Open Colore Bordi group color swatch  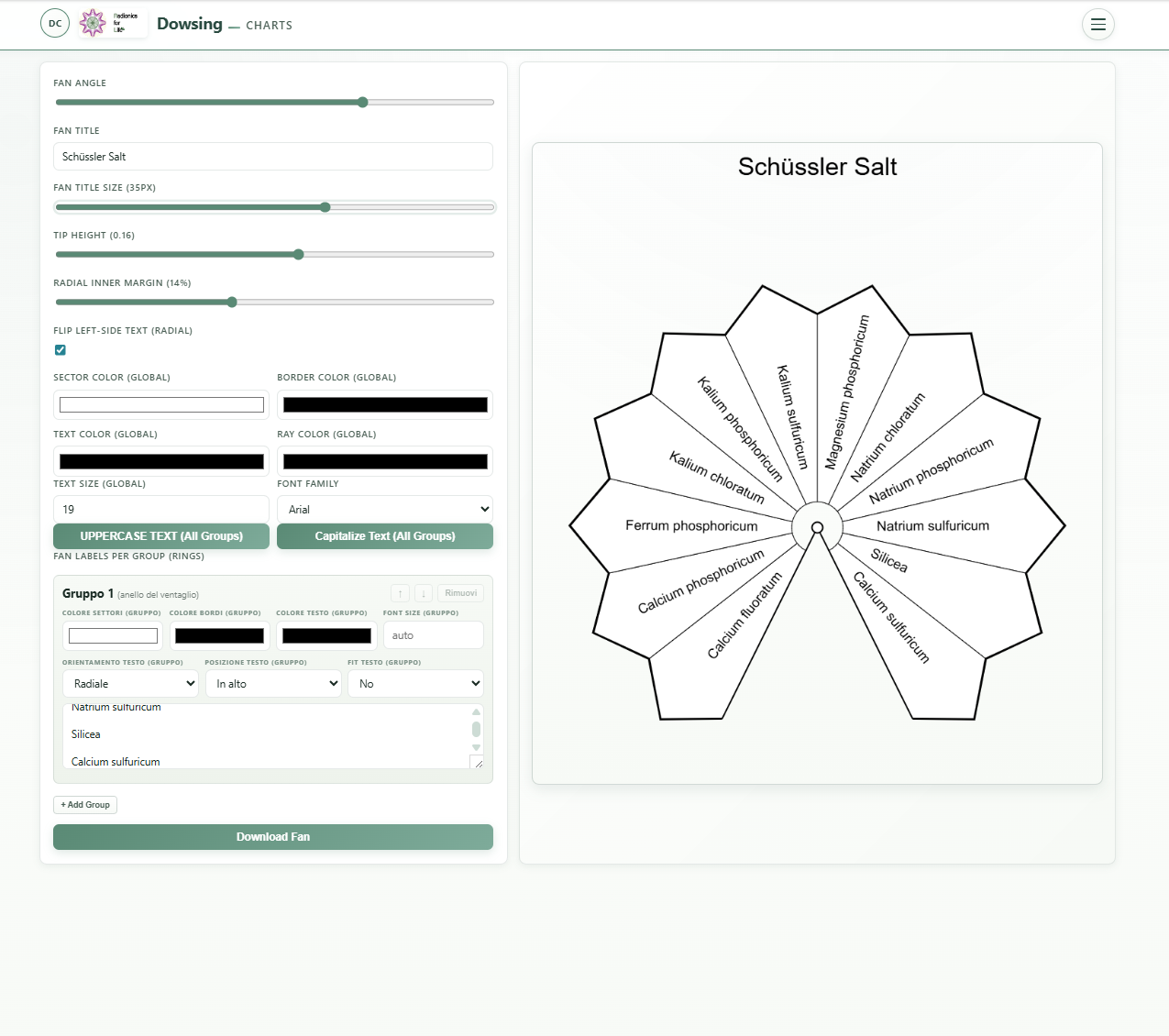pyautogui.click(x=220, y=635)
